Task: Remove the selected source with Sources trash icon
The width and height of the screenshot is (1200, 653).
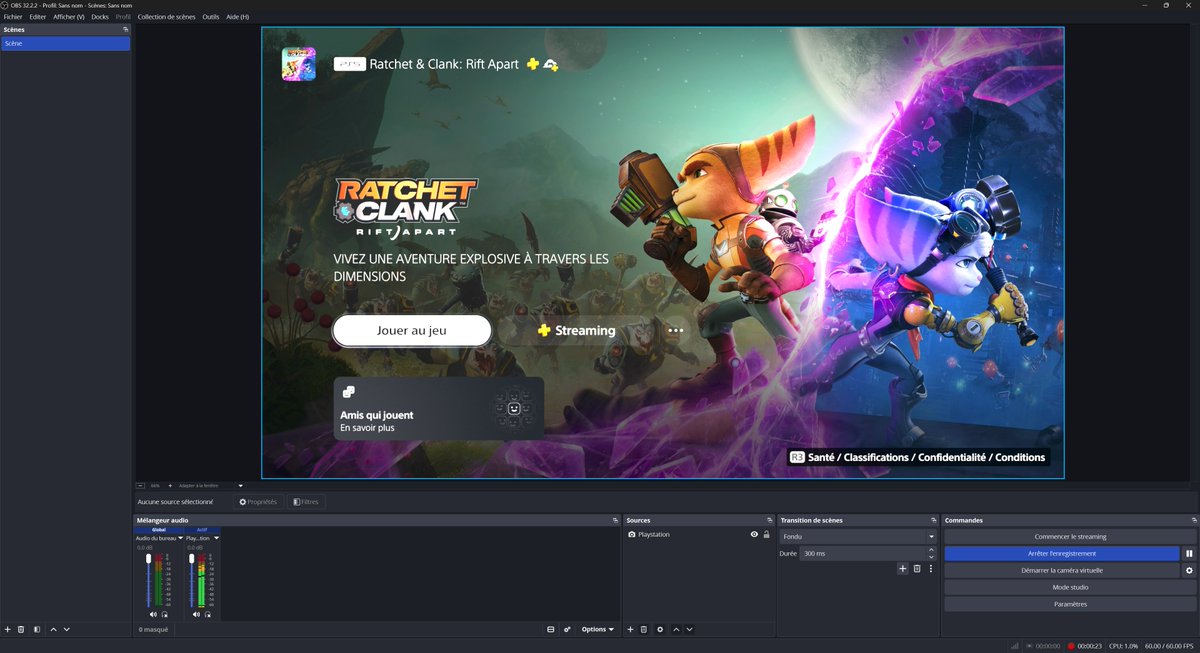Action: tap(644, 629)
